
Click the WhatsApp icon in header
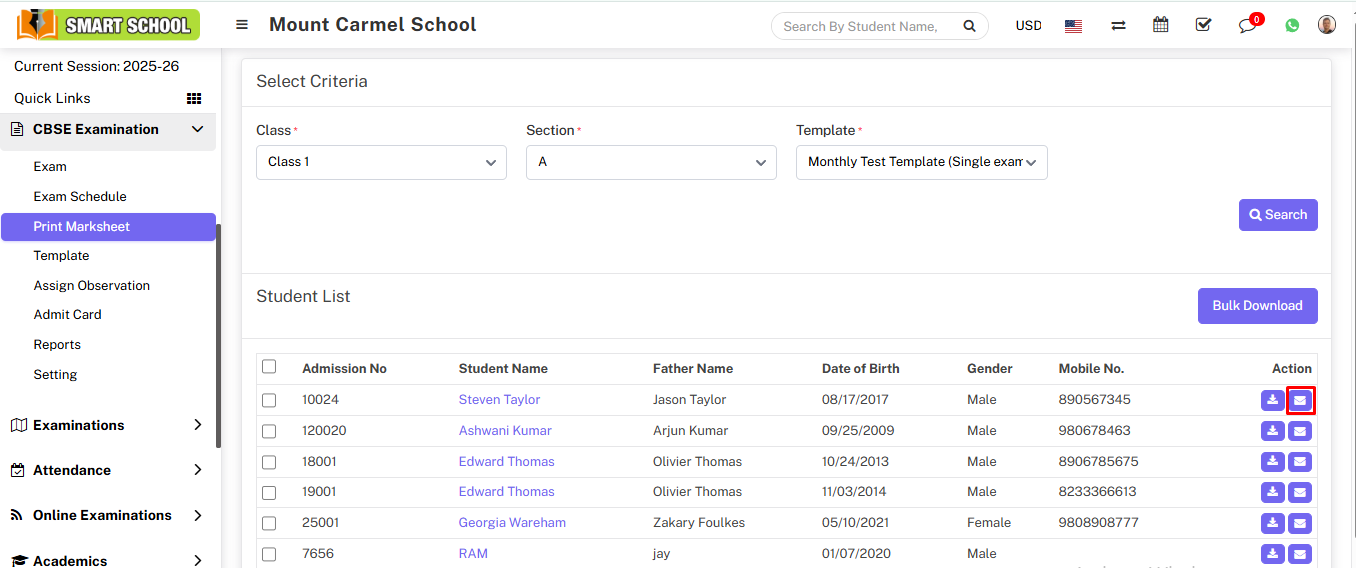(1292, 26)
